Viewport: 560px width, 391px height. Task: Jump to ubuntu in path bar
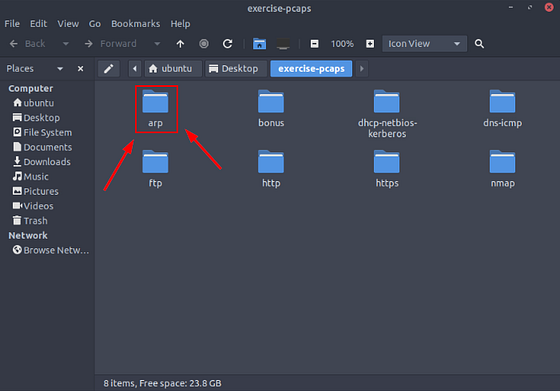[x=173, y=69]
